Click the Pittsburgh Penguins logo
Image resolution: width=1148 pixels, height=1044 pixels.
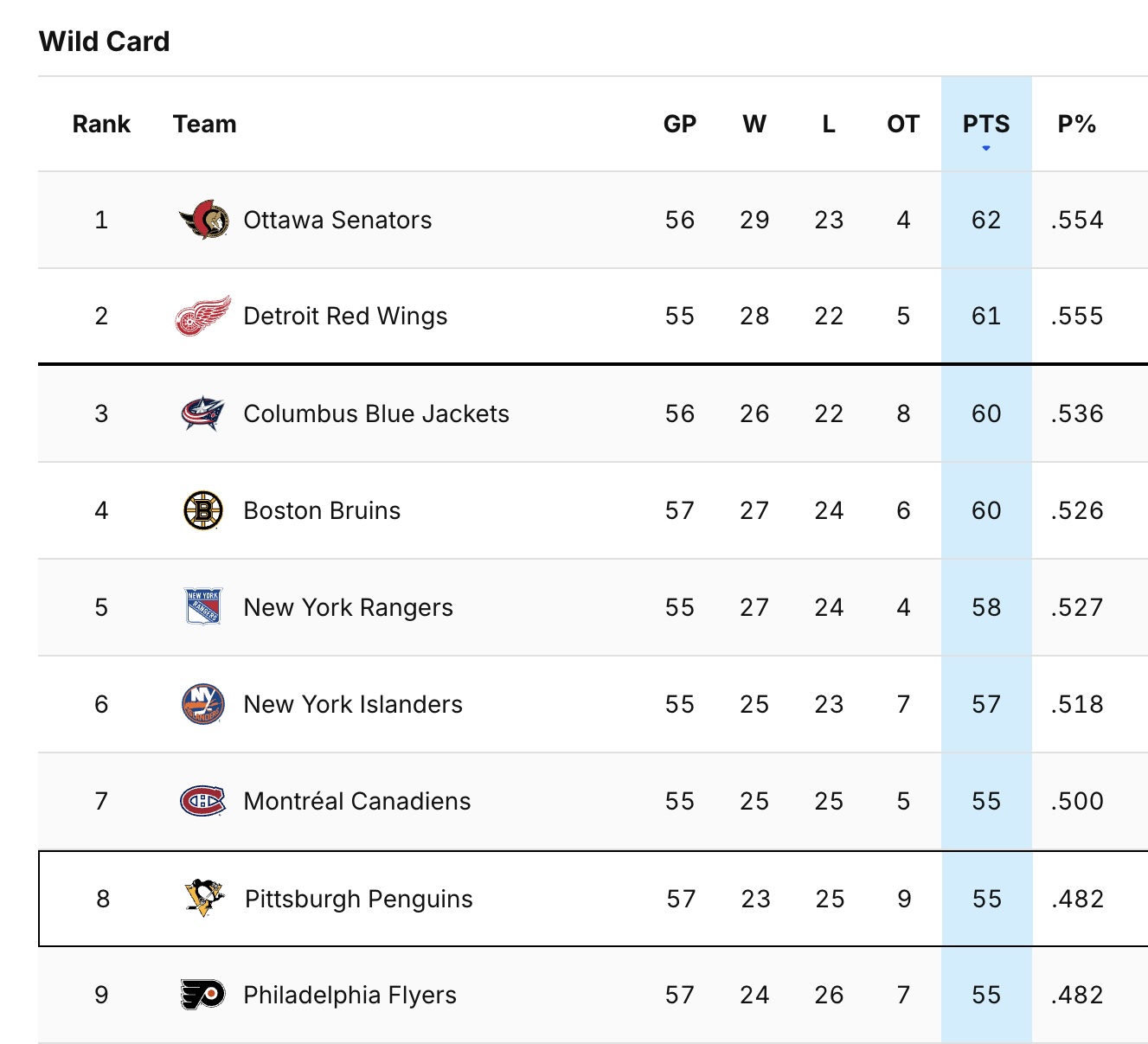204,899
